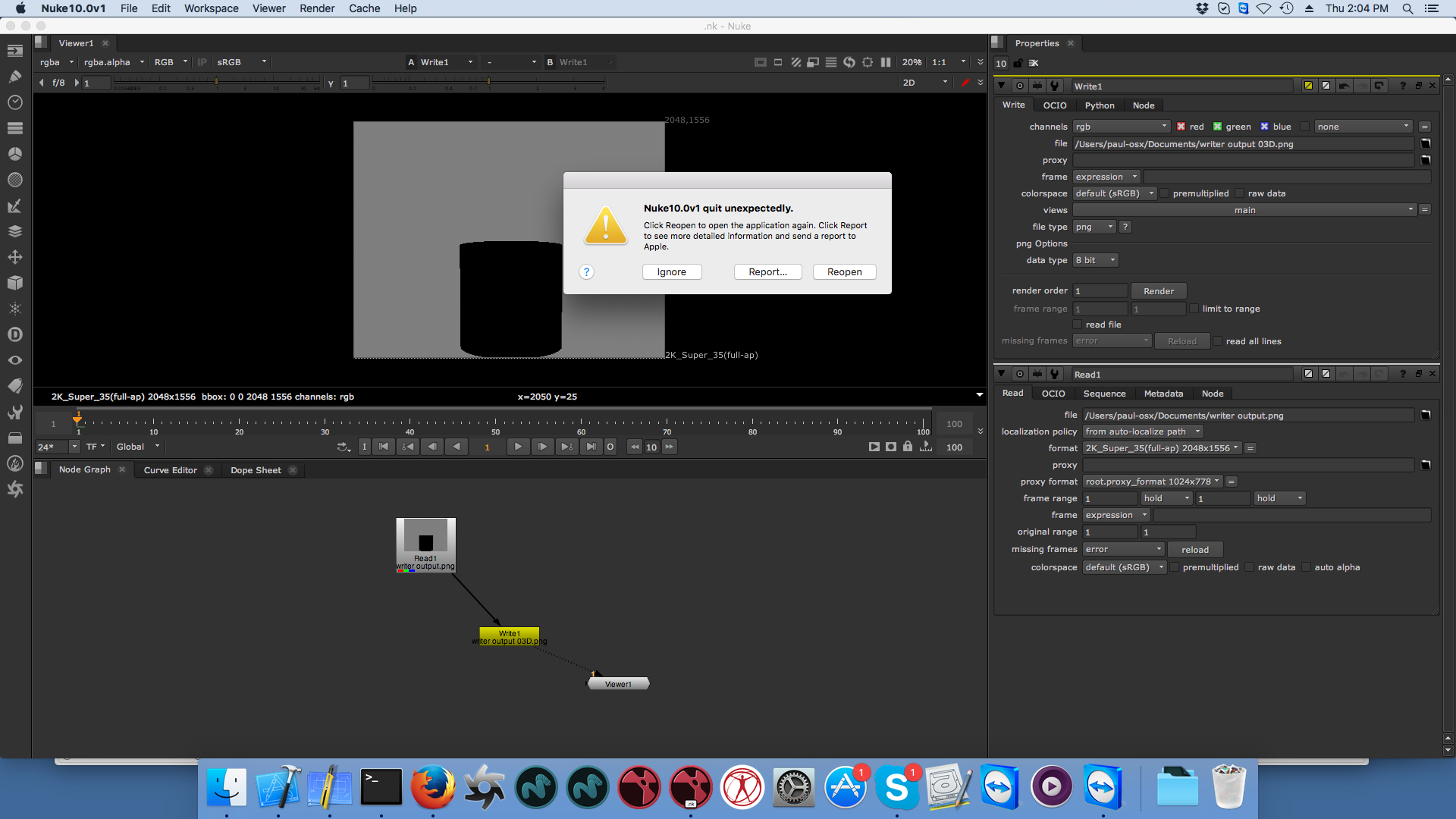
Task: Open the file type png dropdown
Action: tap(1094, 227)
